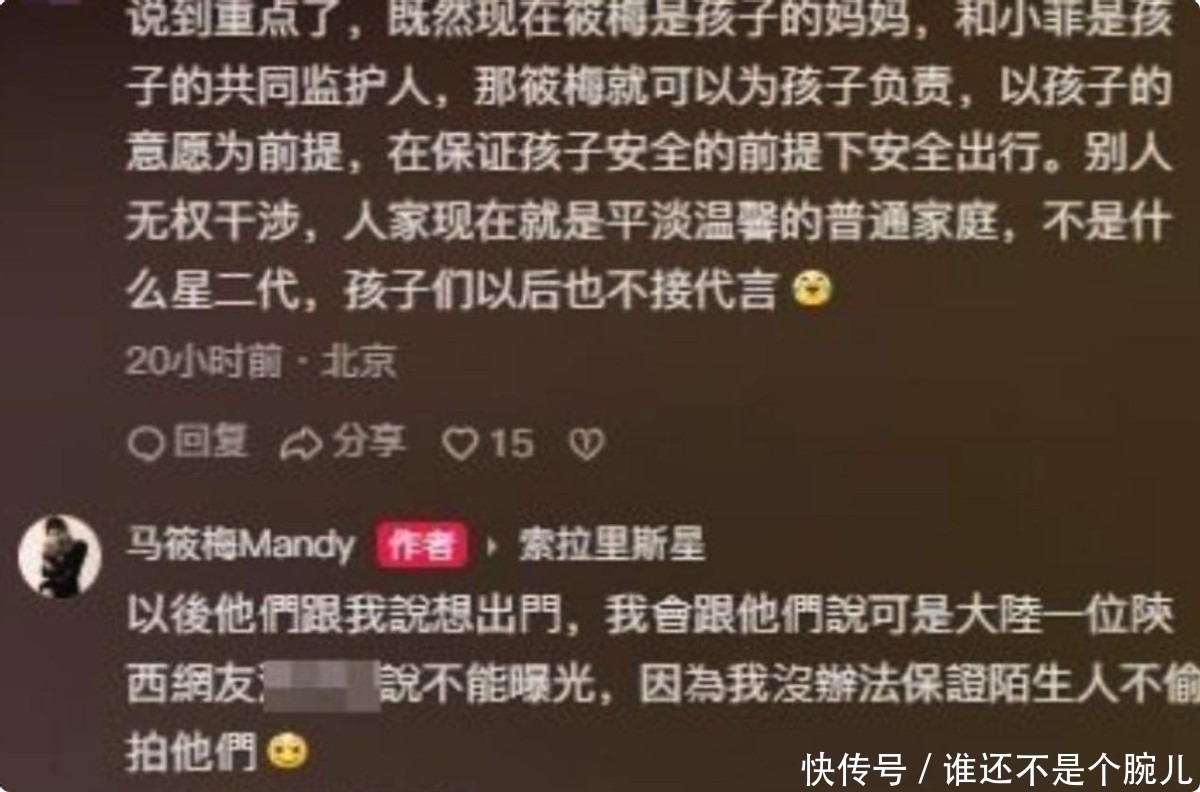Click the 北京 location tag
The image size is (1200, 792).
pyautogui.click(x=359, y=364)
